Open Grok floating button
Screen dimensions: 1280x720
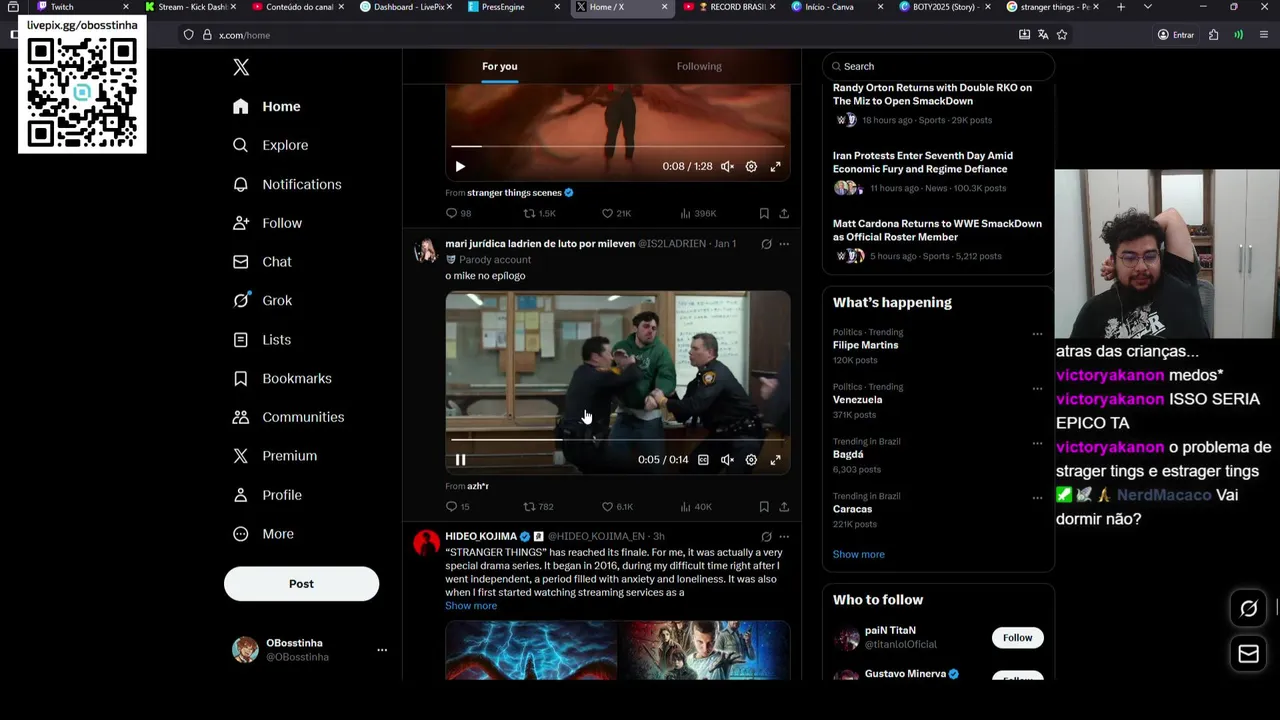click(1248, 608)
